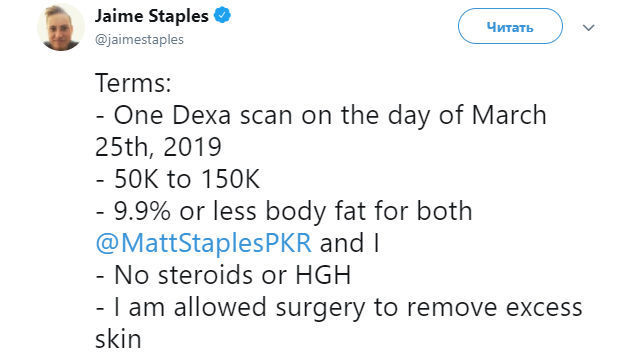Click the blue verified badge icon
The width and height of the screenshot is (633, 360).
222,16
